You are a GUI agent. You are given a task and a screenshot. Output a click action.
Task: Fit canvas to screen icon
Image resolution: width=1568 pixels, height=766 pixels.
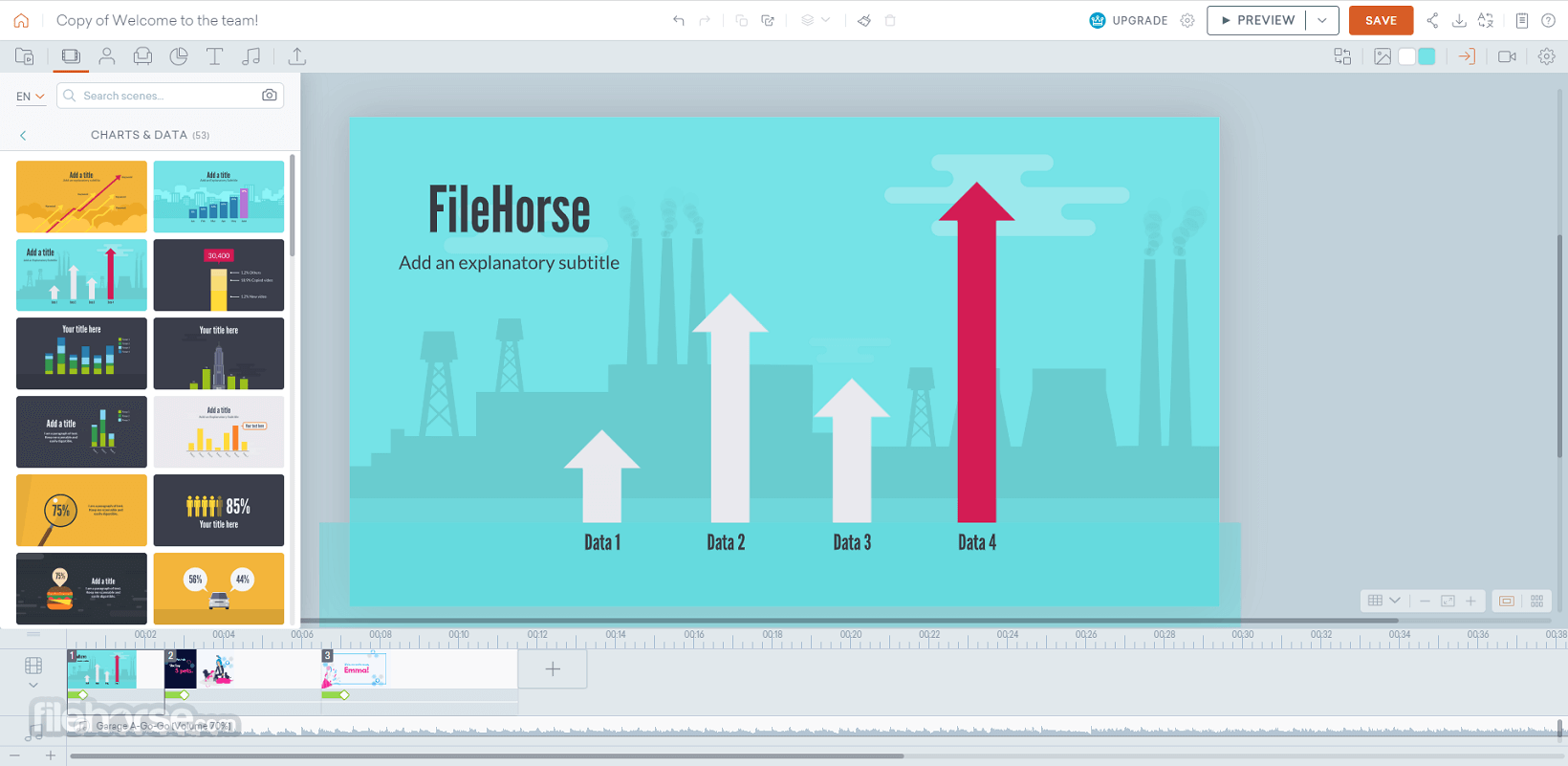point(1448,601)
